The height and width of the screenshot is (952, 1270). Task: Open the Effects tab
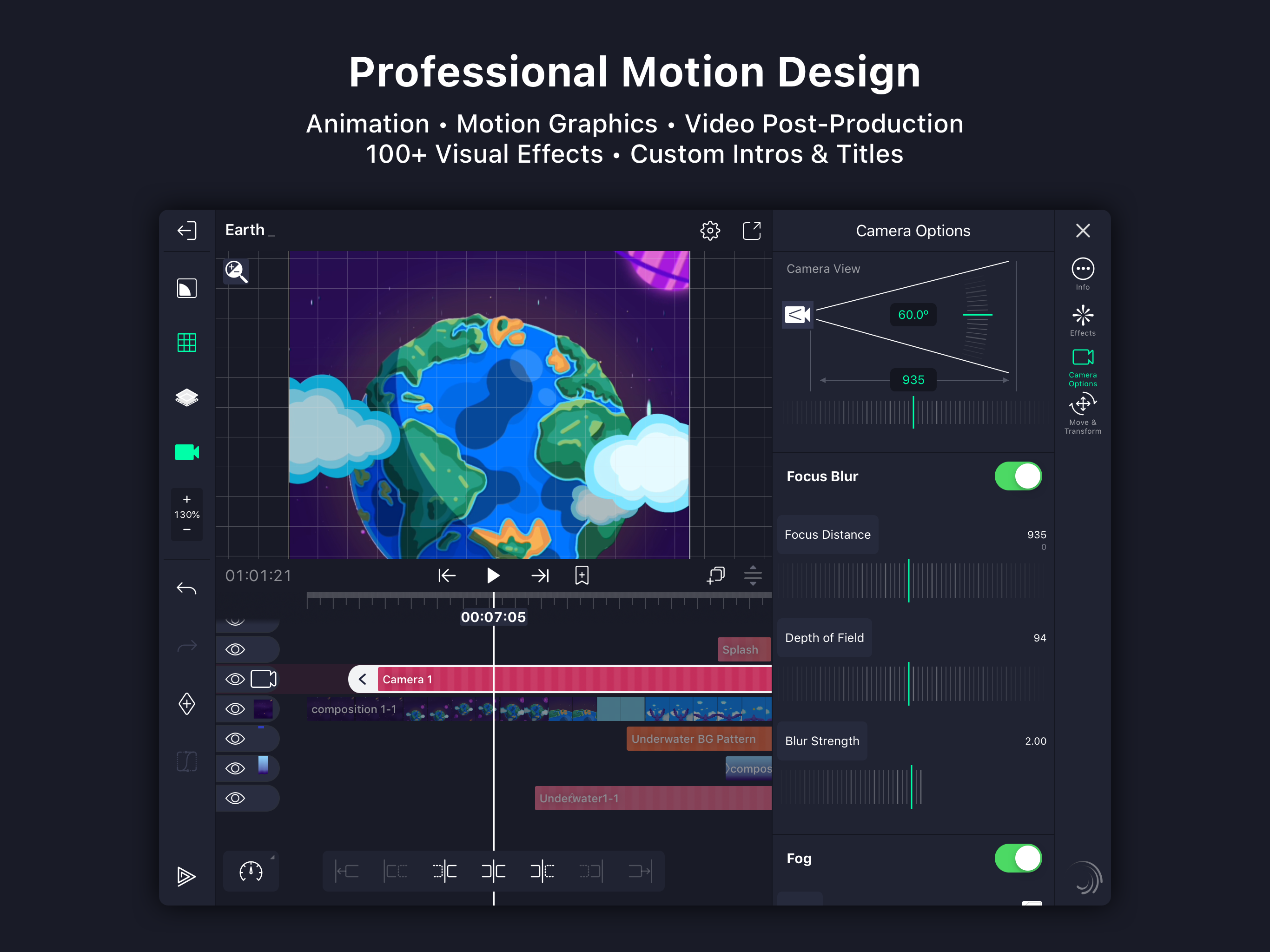pos(1082,320)
